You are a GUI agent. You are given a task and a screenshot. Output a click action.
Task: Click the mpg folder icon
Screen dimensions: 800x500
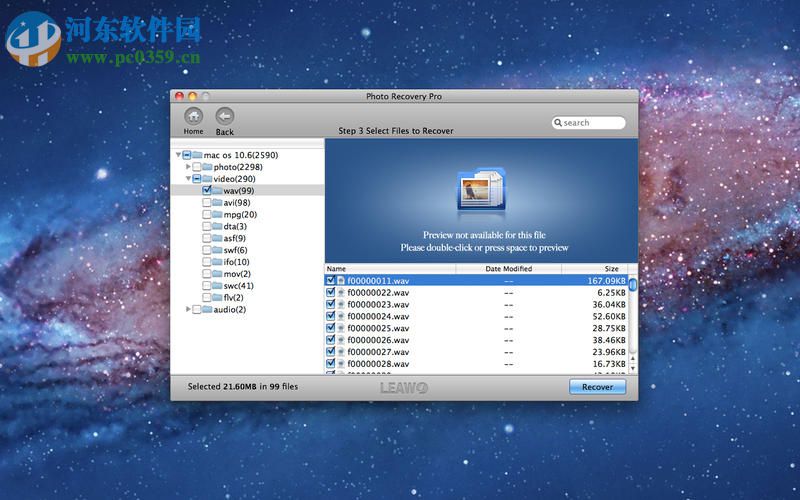pyautogui.click(x=217, y=214)
